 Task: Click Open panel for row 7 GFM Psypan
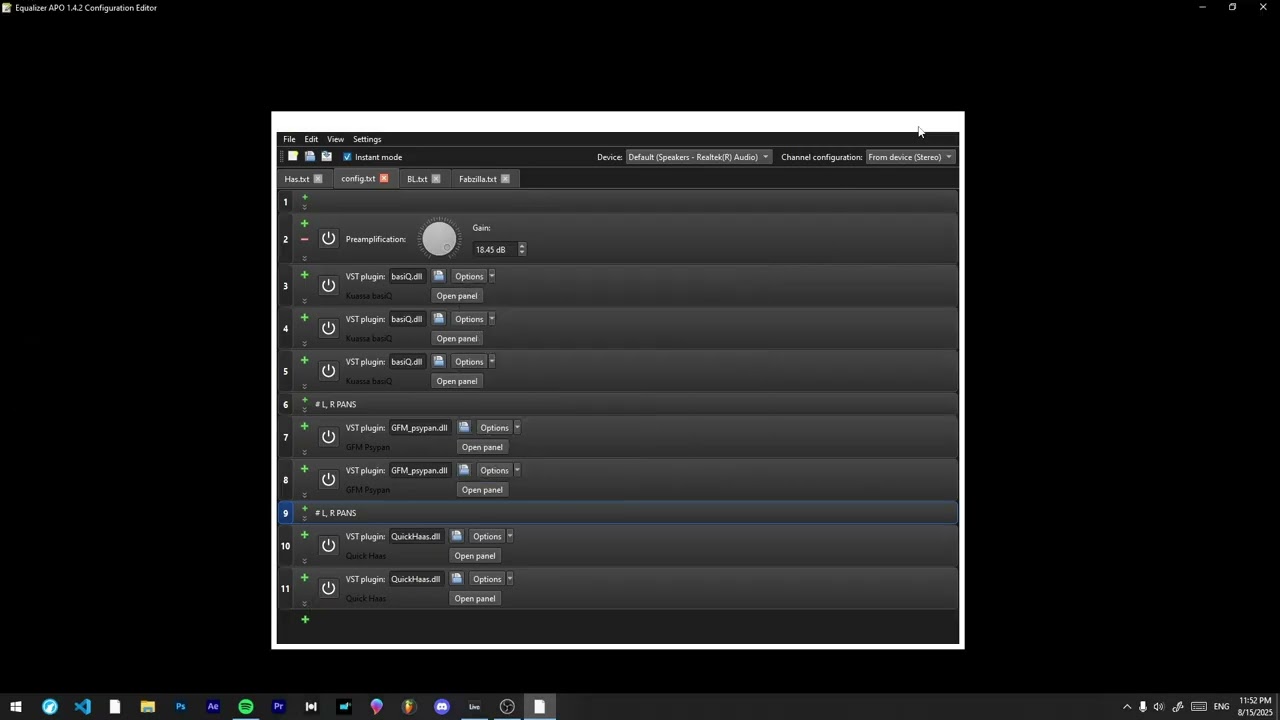tap(482, 447)
